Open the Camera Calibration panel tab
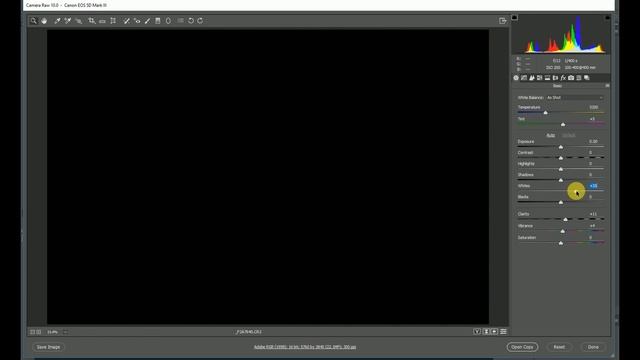Viewport: 640px width, 360px height. [x=571, y=78]
